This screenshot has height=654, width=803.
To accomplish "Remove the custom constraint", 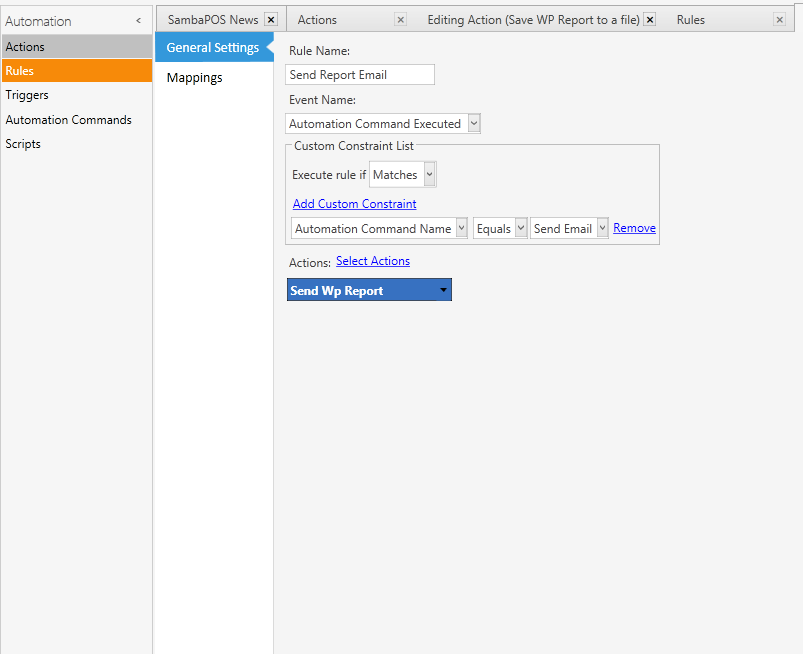I will (634, 228).
